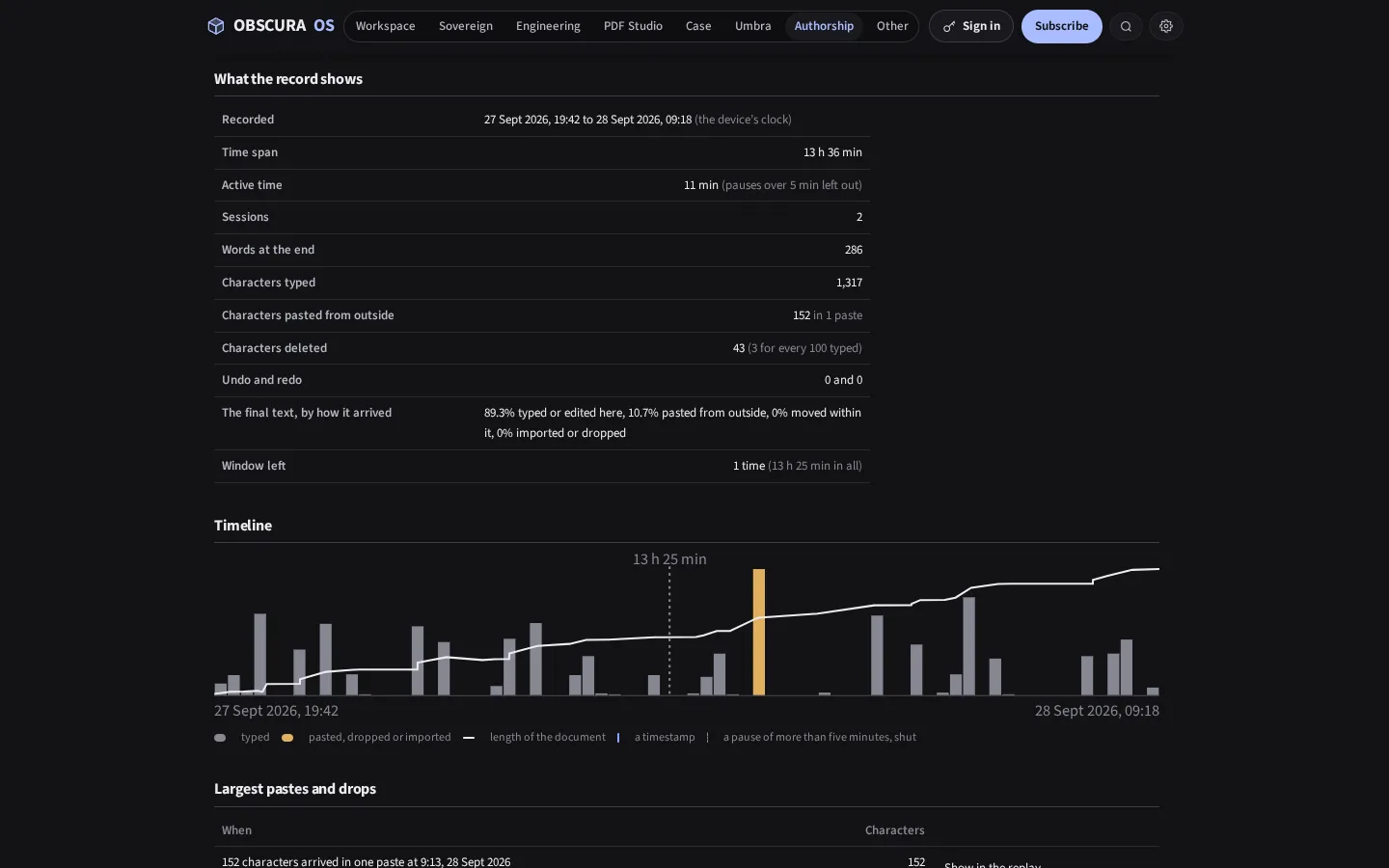Screen dimensions: 1389x868
Task: Click the 'Characters' column header
Action: [895, 830]
